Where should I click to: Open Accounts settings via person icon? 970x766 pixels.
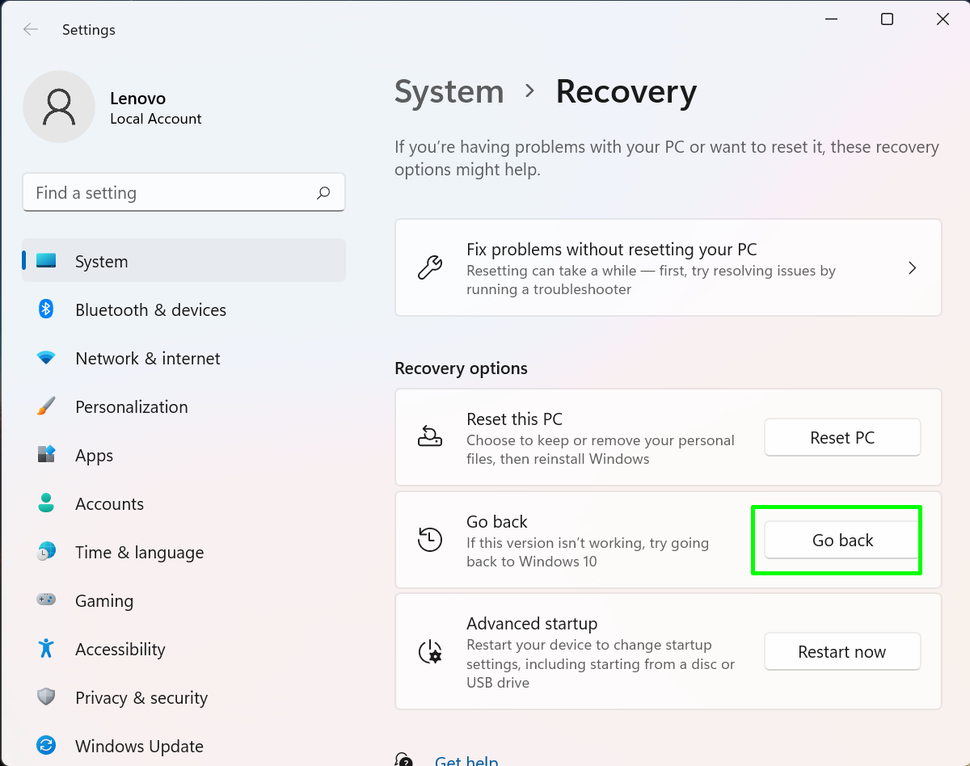pyautogui.click(x=46, y=504)
